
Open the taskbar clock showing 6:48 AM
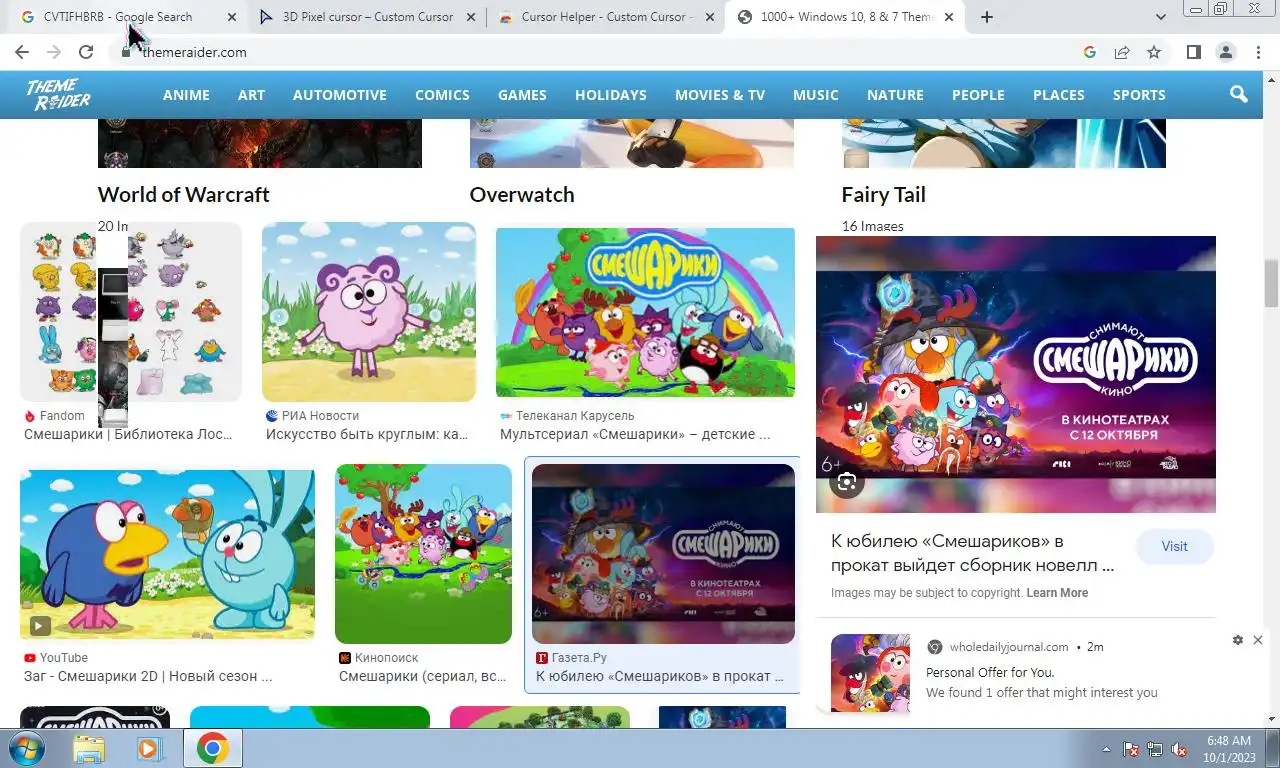click(x=1229, y=749)
